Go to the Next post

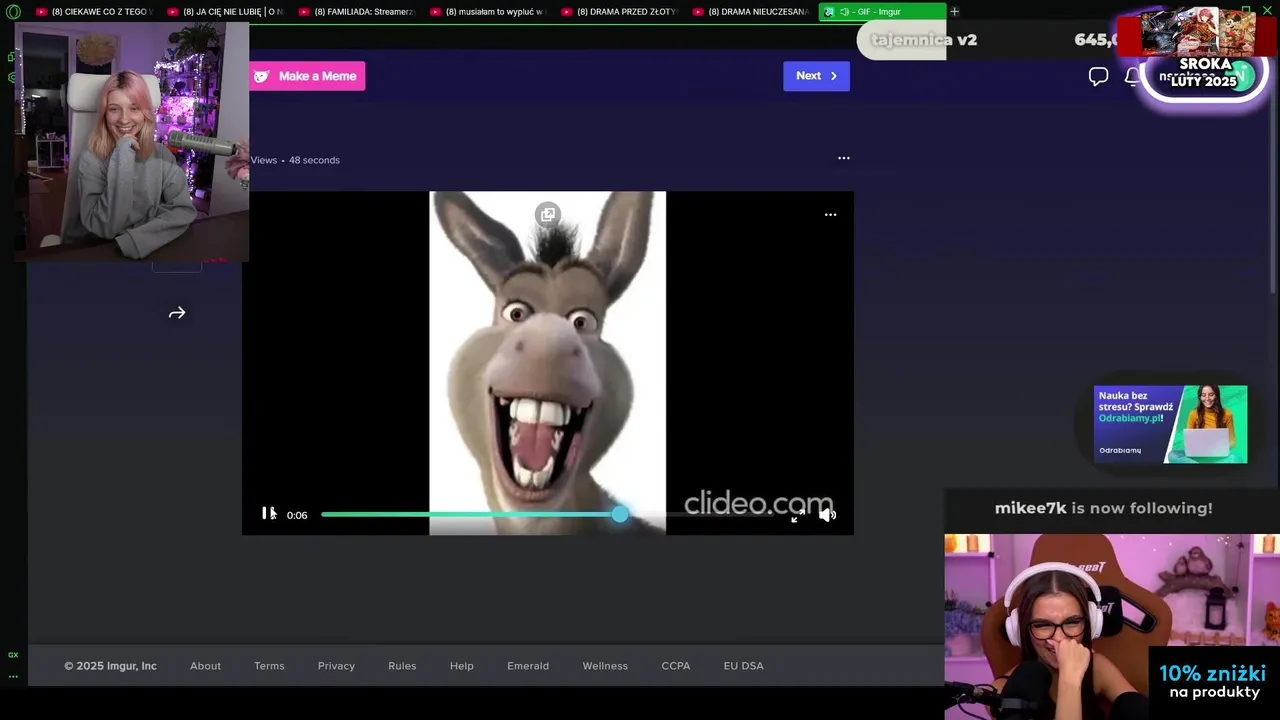coord(816,76)
